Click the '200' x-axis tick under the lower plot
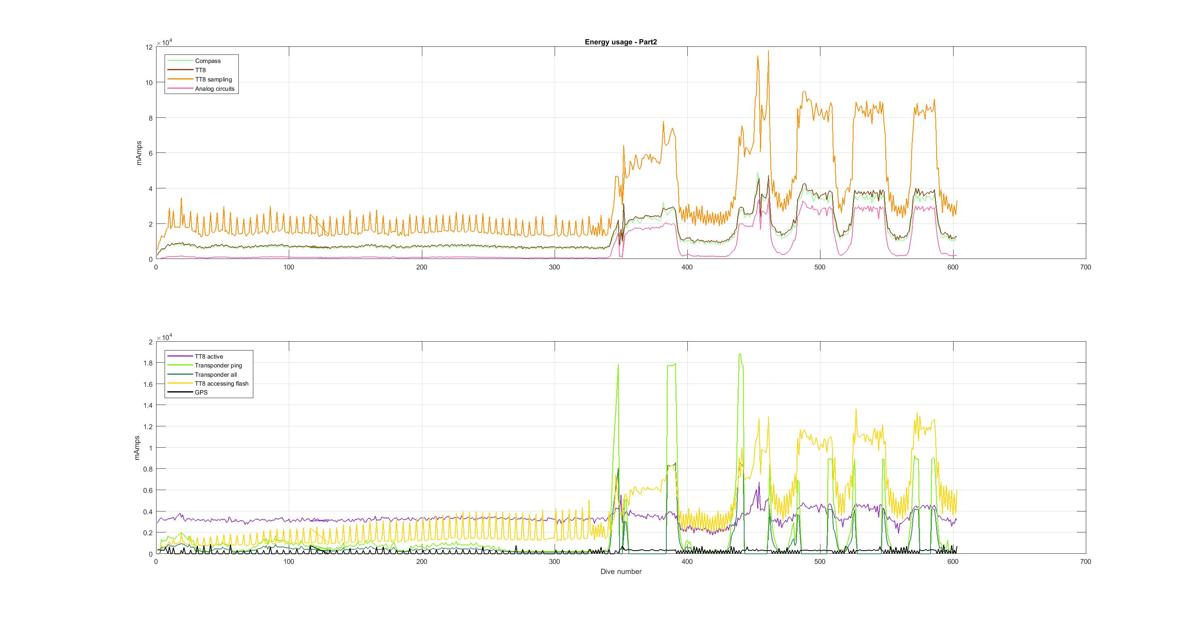The image size is (1200, 622). (x=422, y=562)
